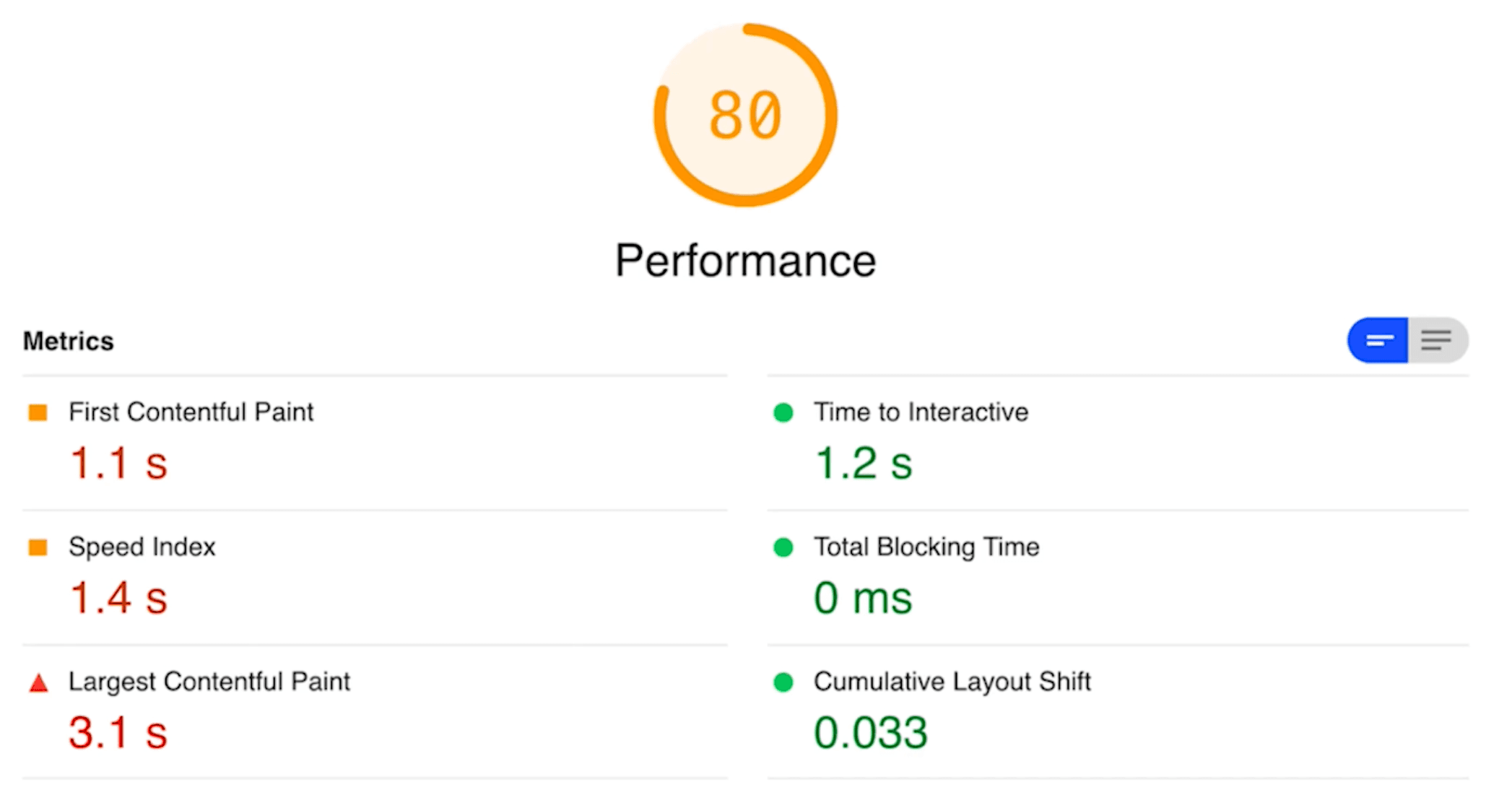Click the Metrics section heading

click(69, 341)
